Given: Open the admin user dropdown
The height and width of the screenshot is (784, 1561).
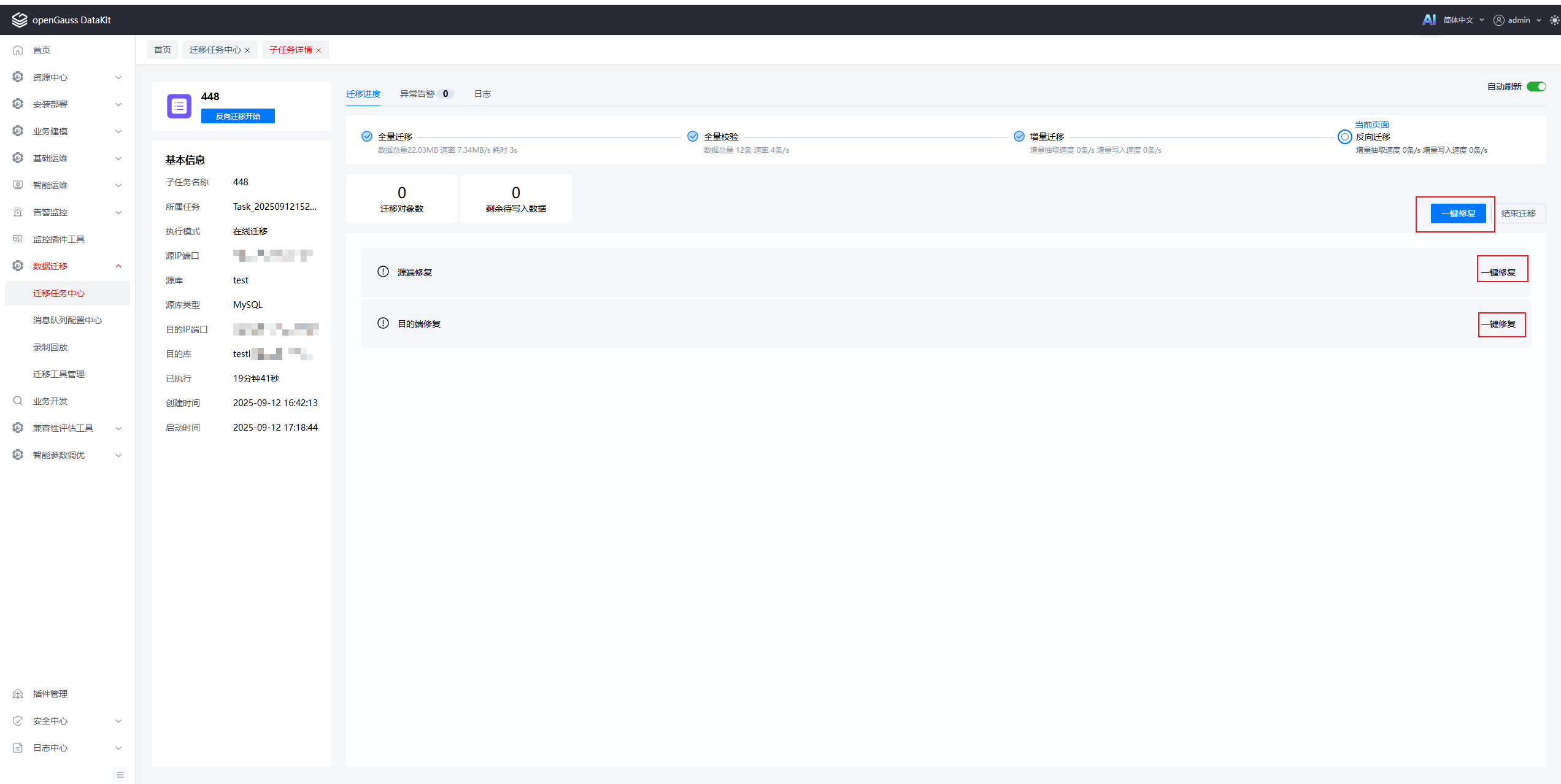Looking at the screenshot, I should click(1518, 20).
